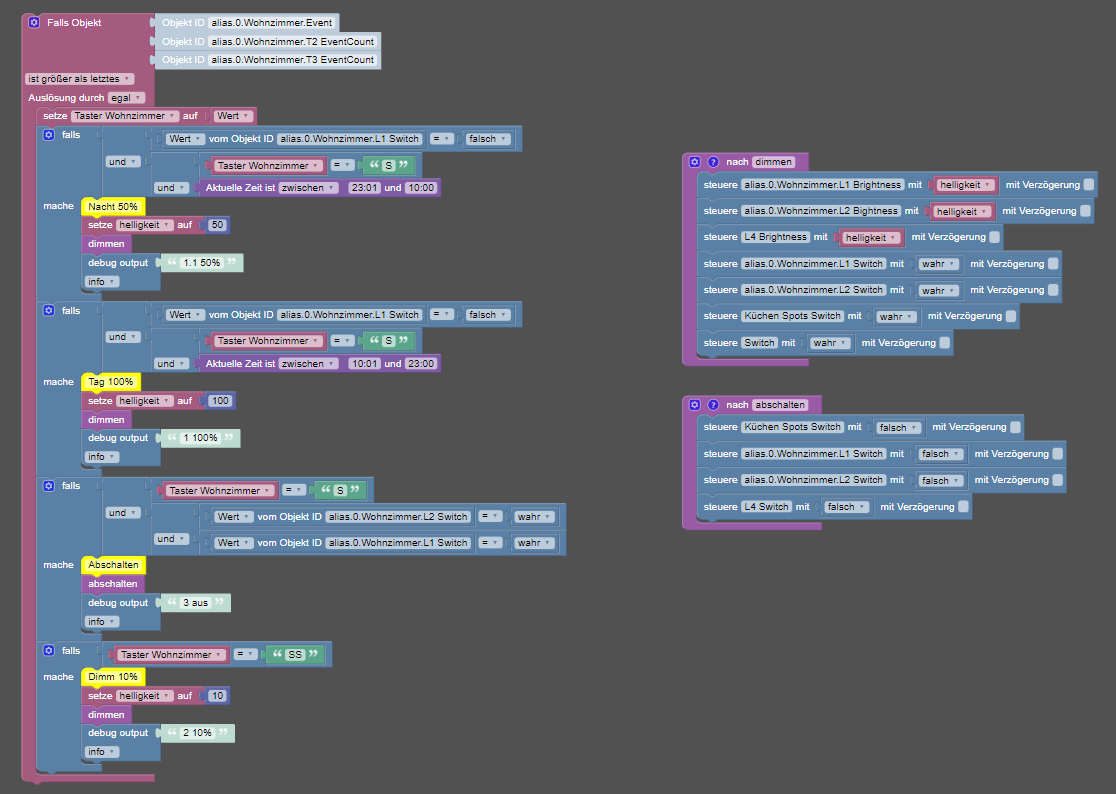Check mit Verzögerung on Küchen Spots Switch falsch row
This screenshot has width=1116, height=794.
(x=1015, y=427)
